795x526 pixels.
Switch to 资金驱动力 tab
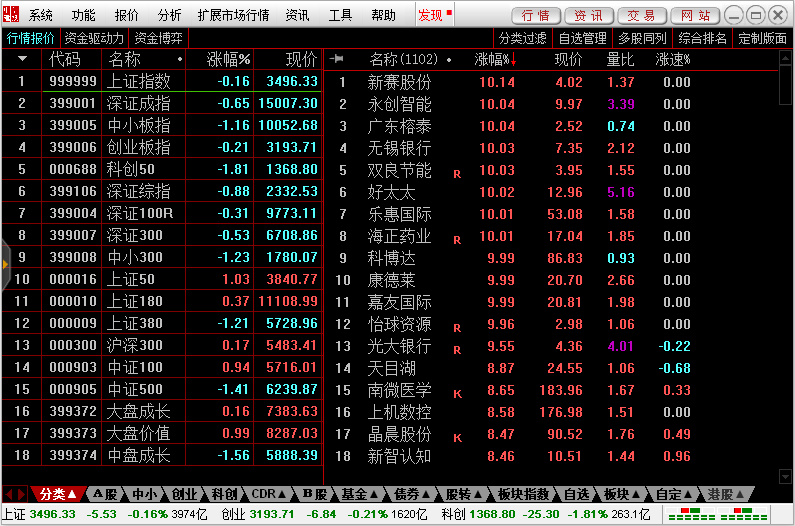(94, 38)
